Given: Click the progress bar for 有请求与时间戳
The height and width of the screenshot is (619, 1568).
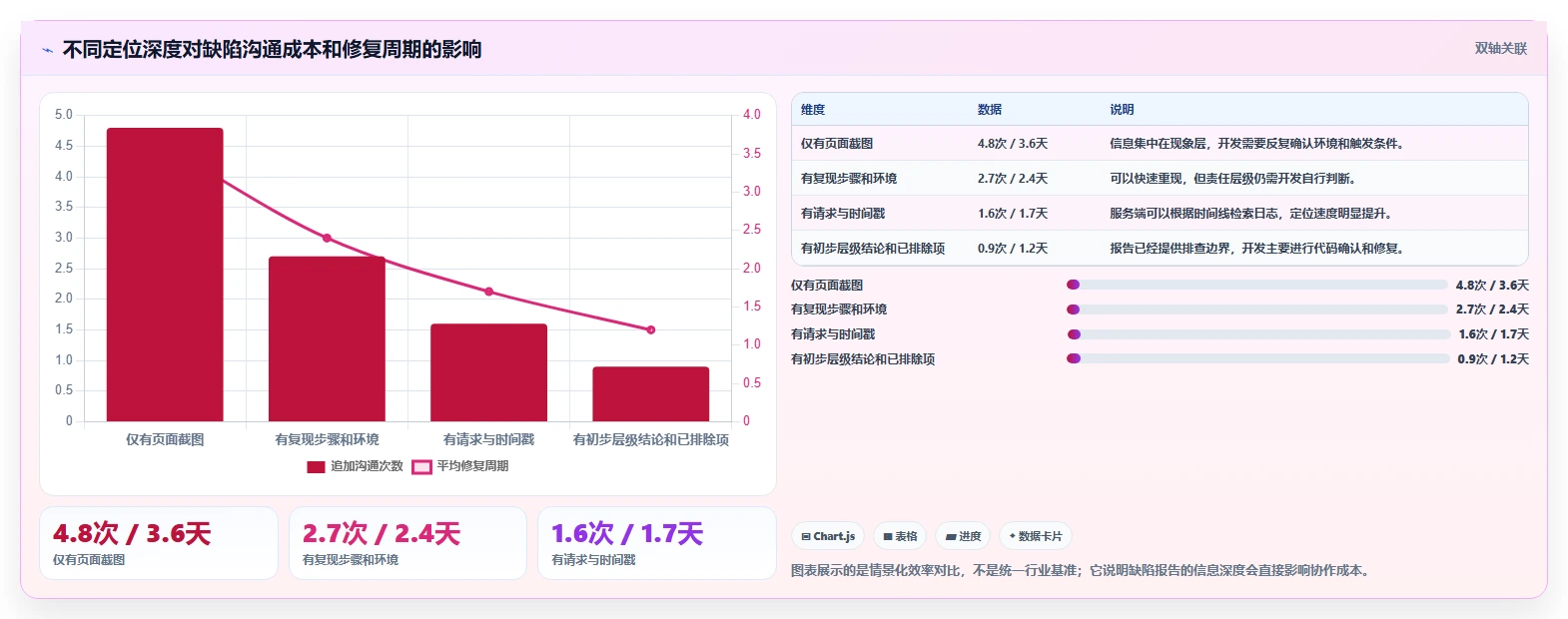Looking at the screenshot, I should [1258, 334].
